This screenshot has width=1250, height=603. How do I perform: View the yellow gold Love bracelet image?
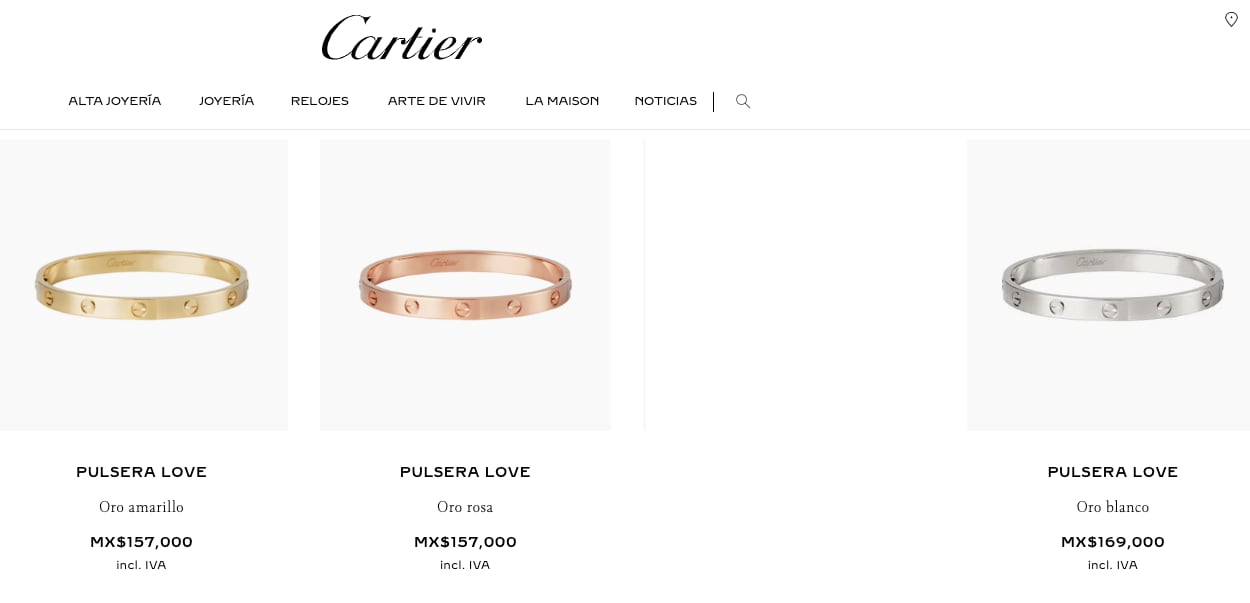tap(143, 285)
